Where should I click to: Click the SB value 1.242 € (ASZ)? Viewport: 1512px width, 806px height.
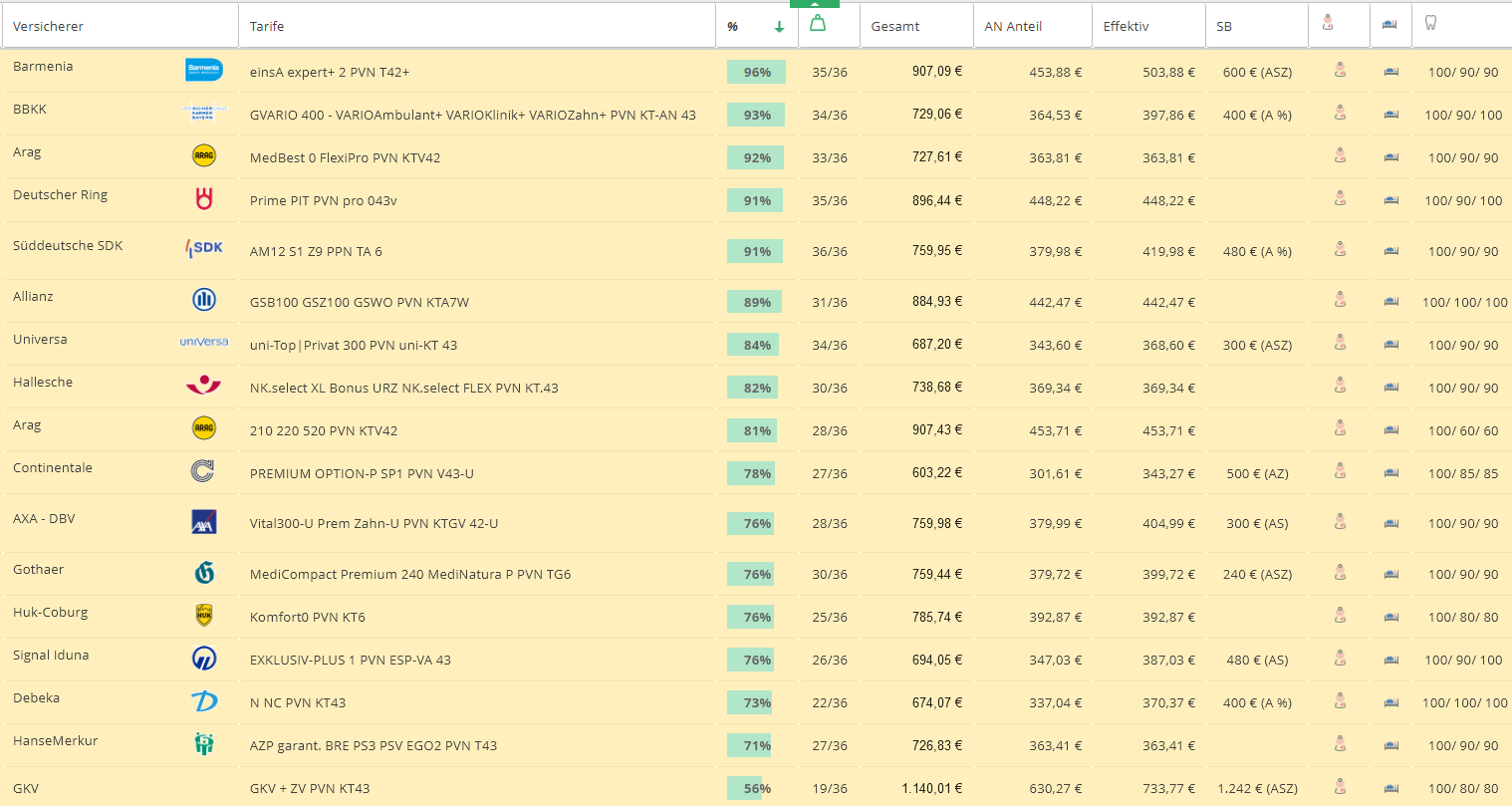[1257, 788]
